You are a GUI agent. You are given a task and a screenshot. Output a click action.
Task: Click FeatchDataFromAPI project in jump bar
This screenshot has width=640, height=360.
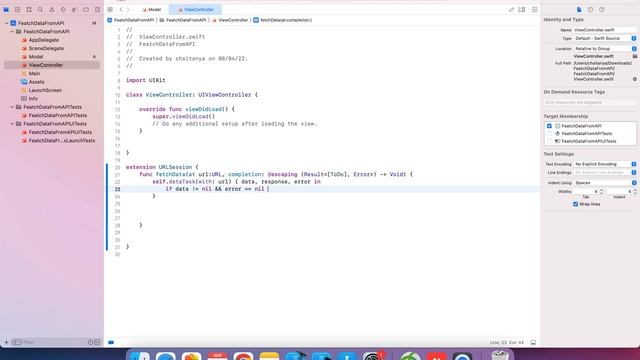coord(131,20)
